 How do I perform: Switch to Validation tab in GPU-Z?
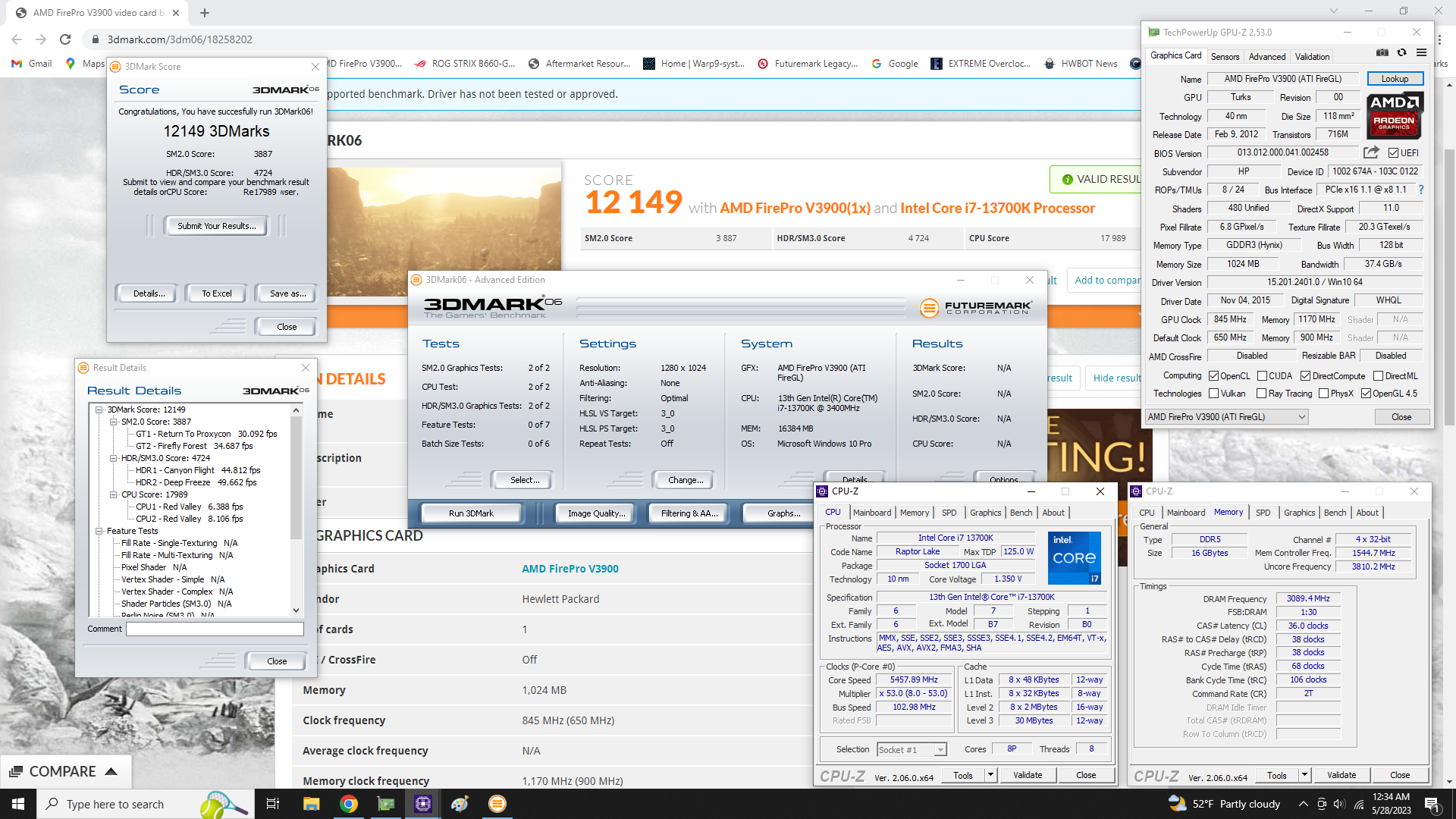[1312, 57]
